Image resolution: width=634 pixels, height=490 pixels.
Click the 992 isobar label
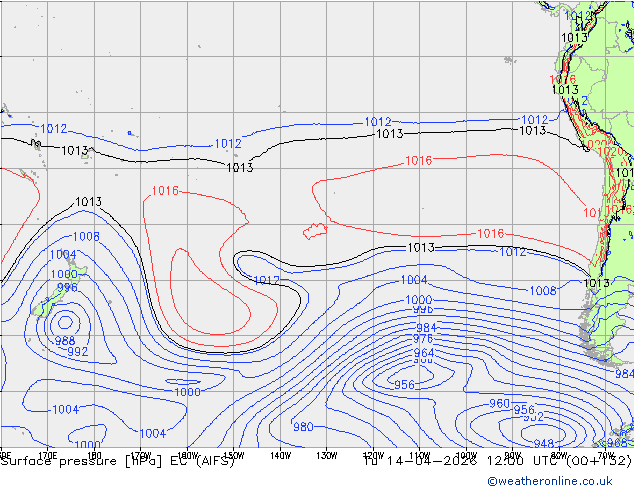77,351
